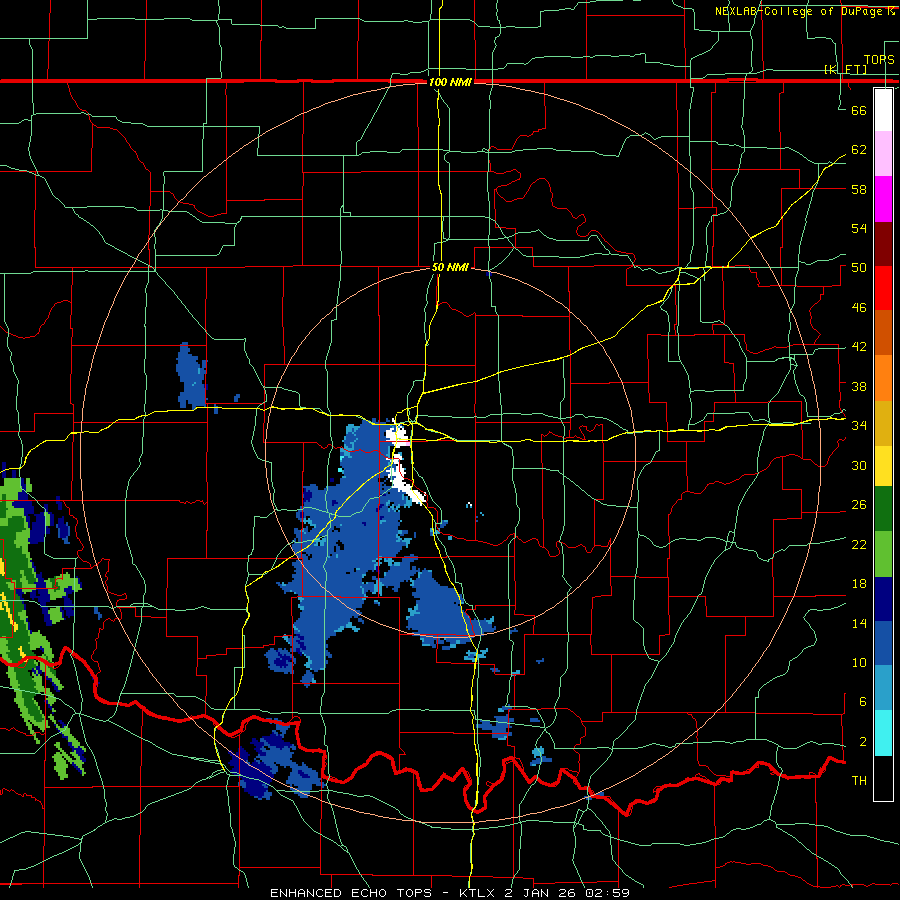Click the "18" legend value
Image resolution: width=900 pixels, height=900 pixels.
(859, 584)
